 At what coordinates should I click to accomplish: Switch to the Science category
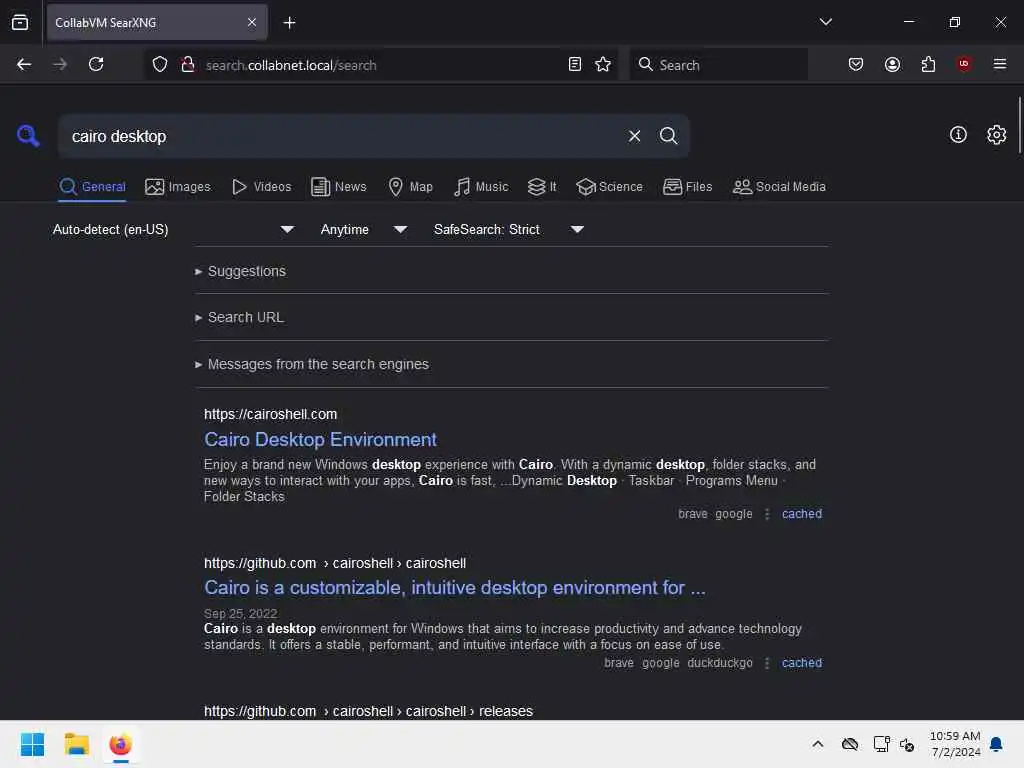pyautogui.click(x=609, y=187)
